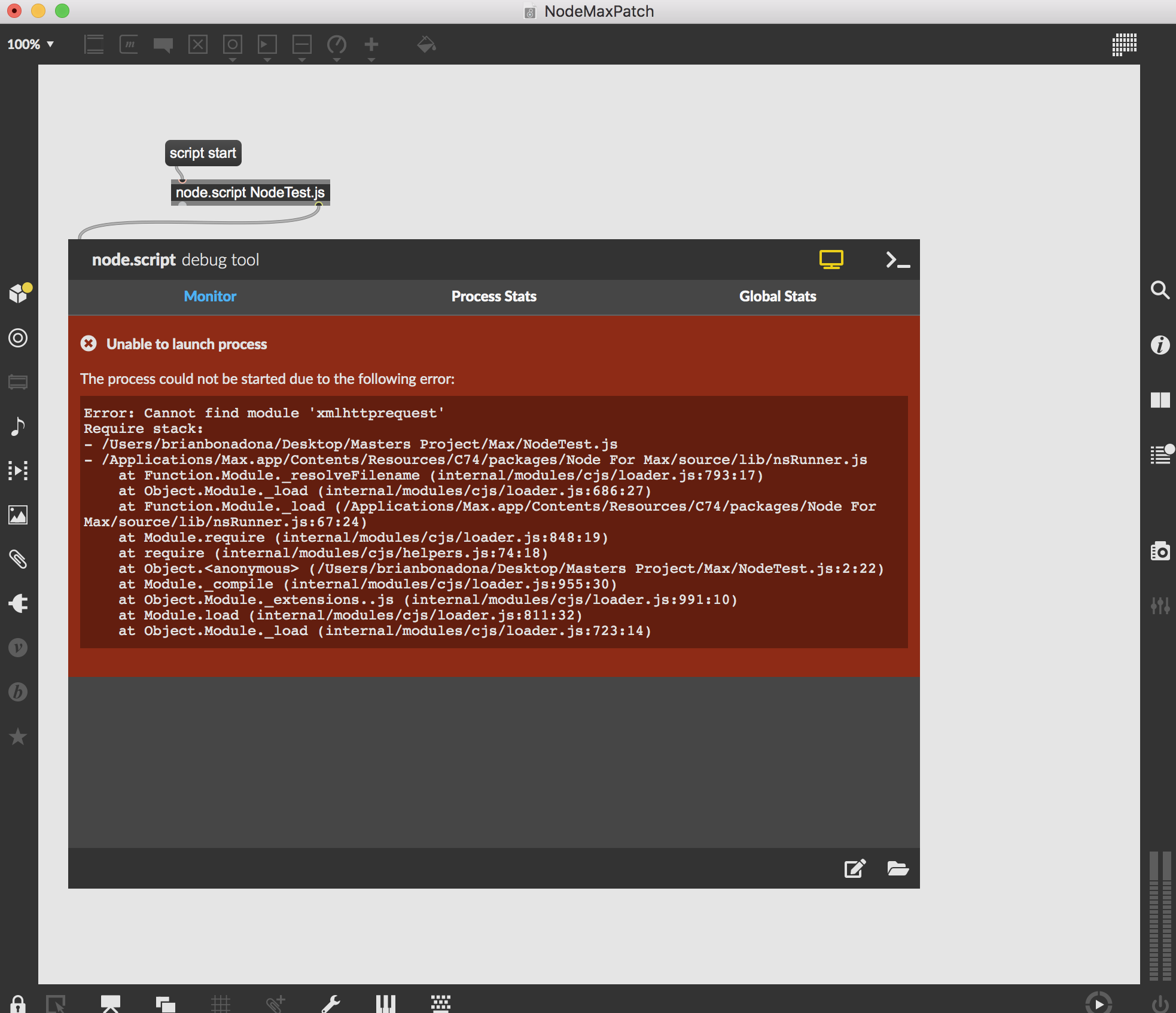Open the packages cube icon in left sidebar
The image size is (1176, 1013).
[x=19, y=293]
